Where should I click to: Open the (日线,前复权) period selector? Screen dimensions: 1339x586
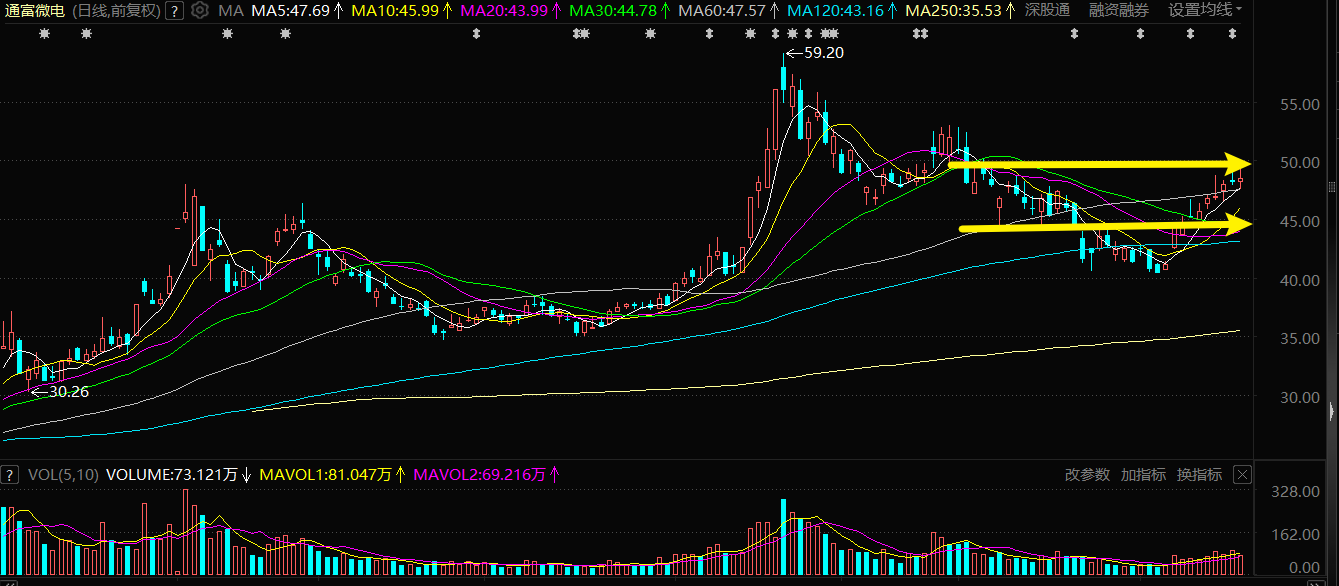115,11
